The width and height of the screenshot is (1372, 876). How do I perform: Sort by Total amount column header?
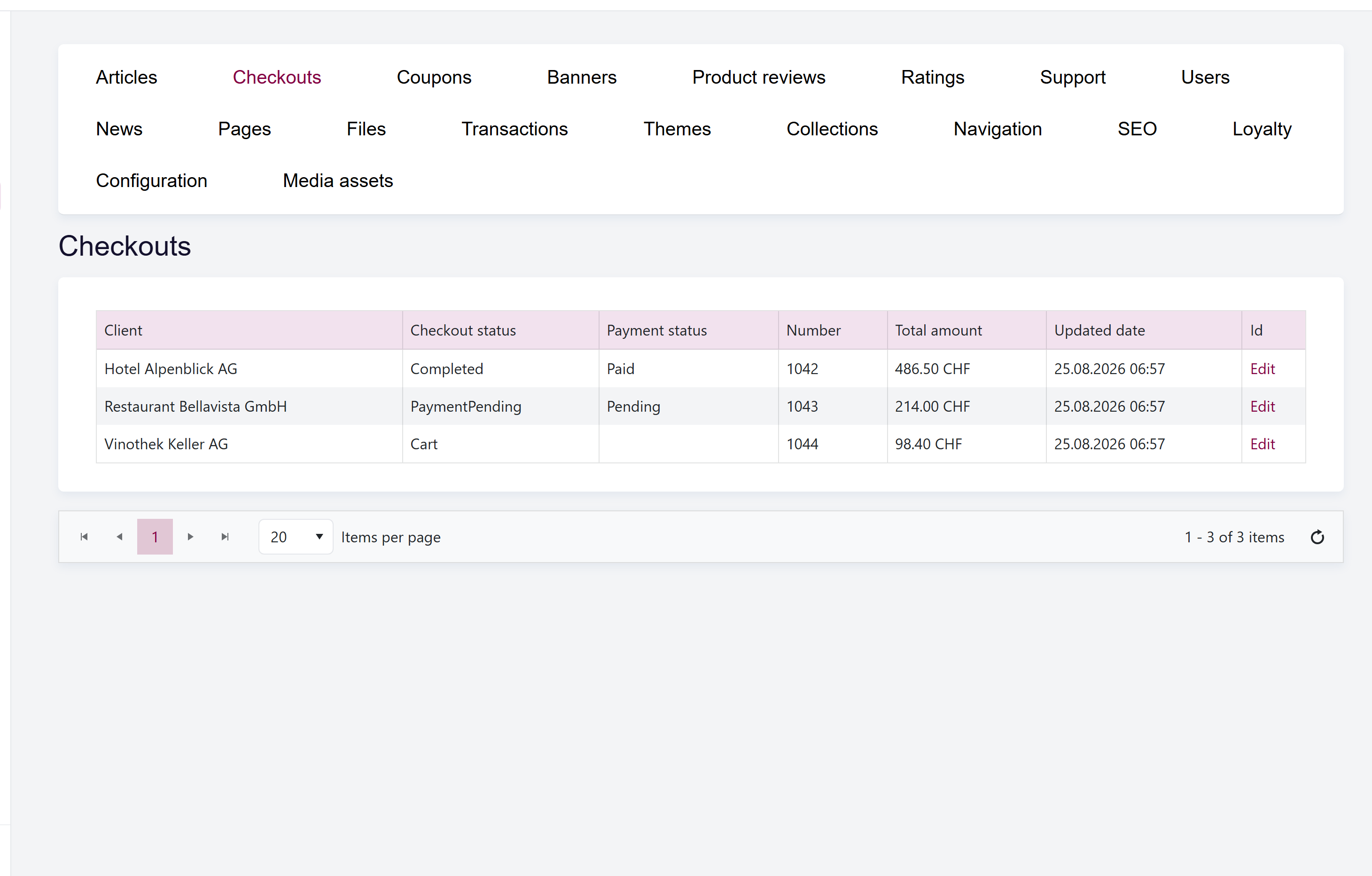tap(967, 330)
